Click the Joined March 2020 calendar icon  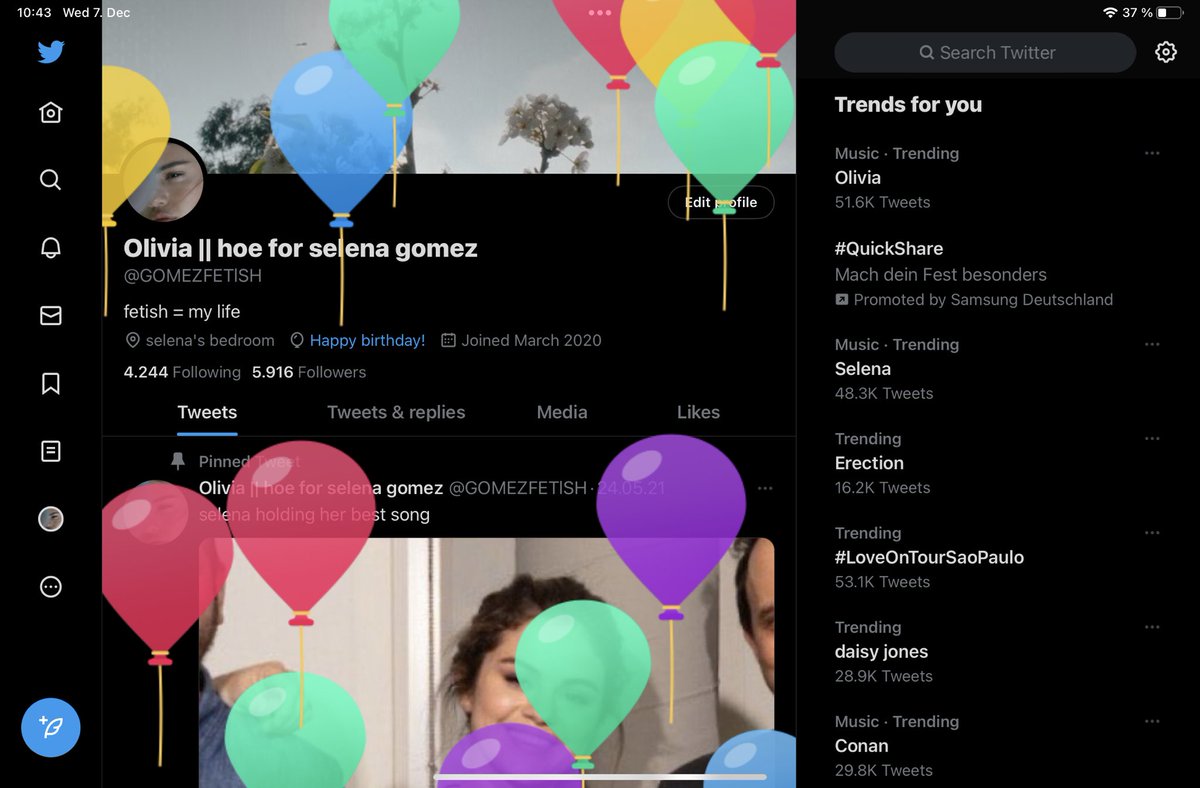click(449, 341)
